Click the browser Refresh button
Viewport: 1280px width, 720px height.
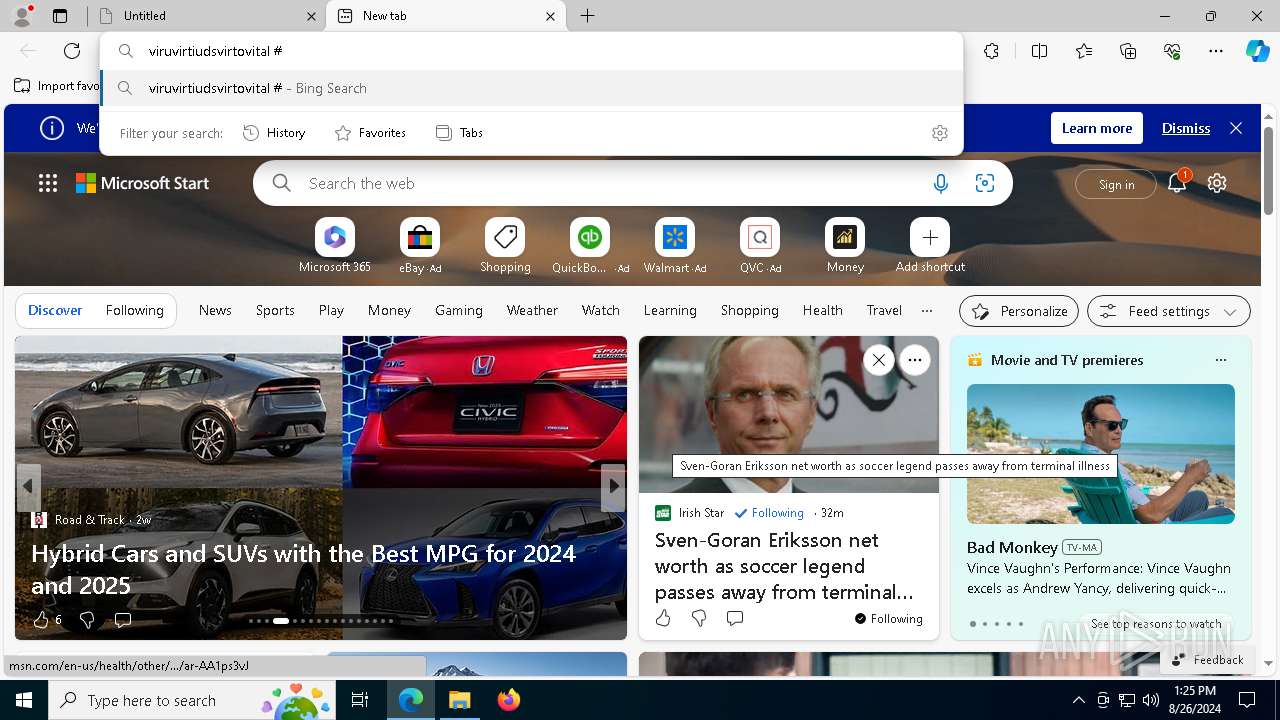(72, 51)
